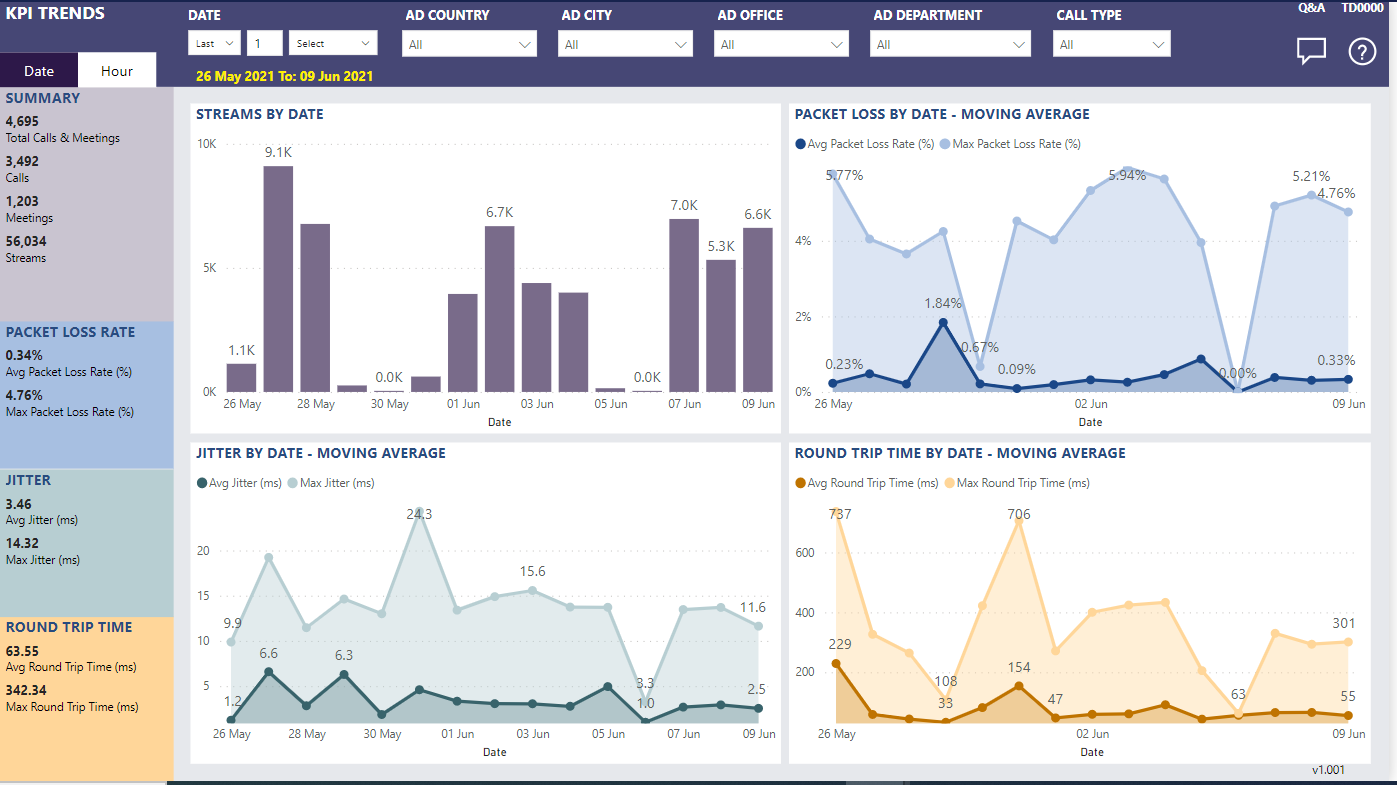
Task: Click the '26 May 2021 To: 09 Jun 2021' text
Action: [x=282, y=74]
